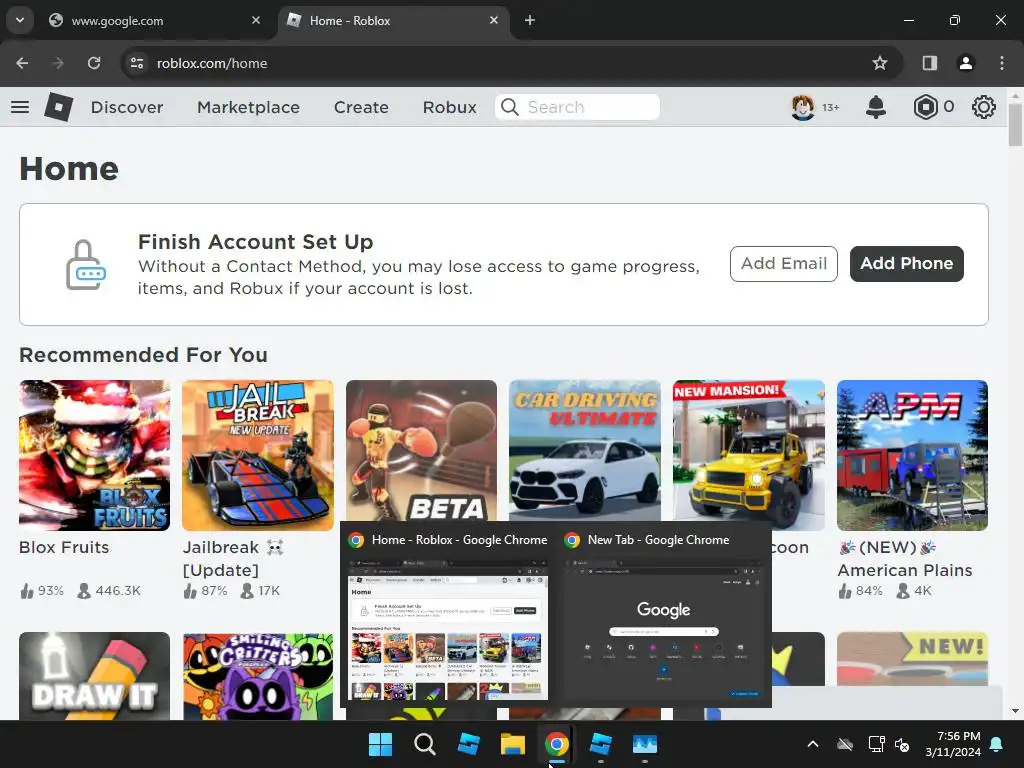Open the Draw It game thumbnail
Image resolution: width=1024 pixels, height=768 pixels.
click(95, 676)
